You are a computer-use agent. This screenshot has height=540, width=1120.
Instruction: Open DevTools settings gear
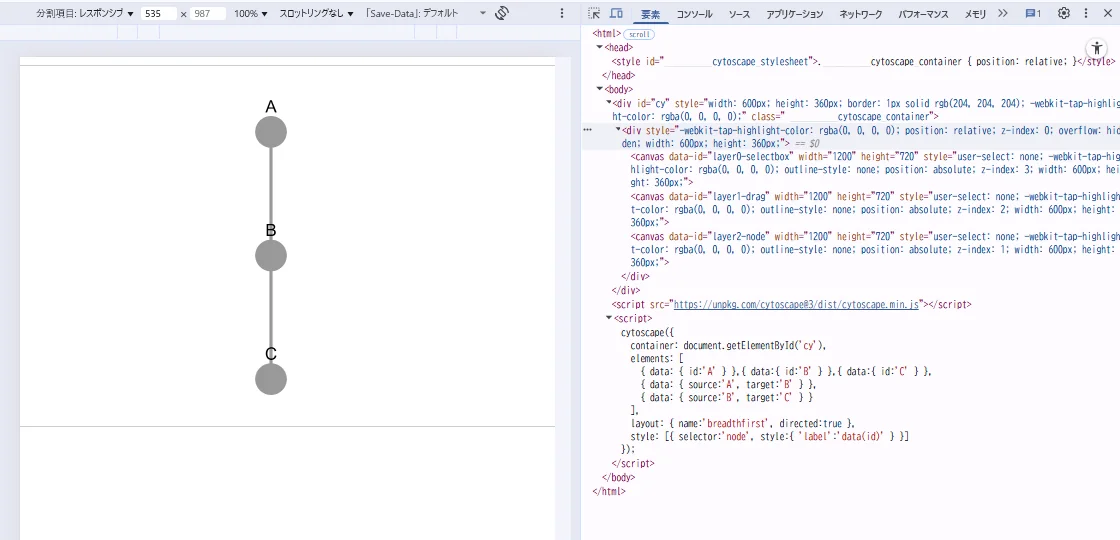coord(1064,14)
